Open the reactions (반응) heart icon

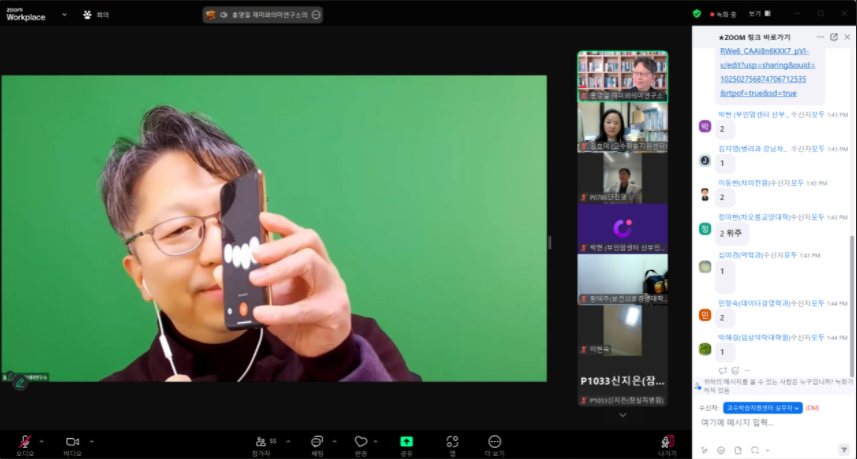[x=361, y=441]
